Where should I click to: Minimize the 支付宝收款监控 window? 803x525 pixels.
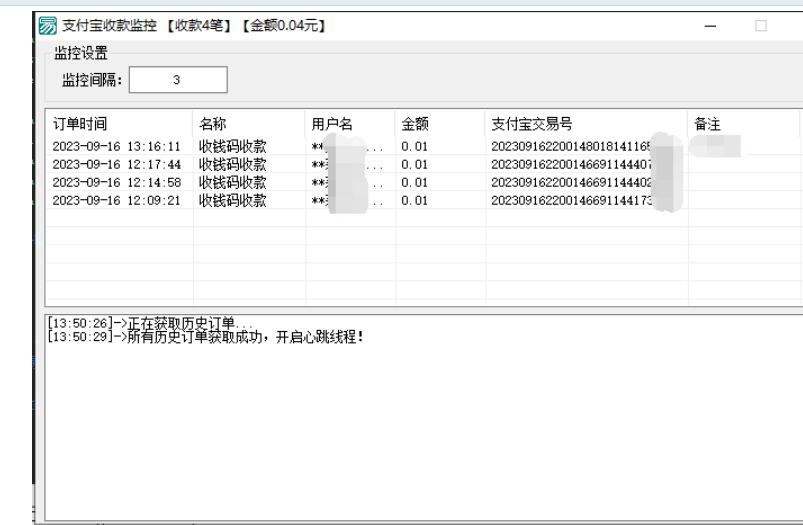[710, 26]
